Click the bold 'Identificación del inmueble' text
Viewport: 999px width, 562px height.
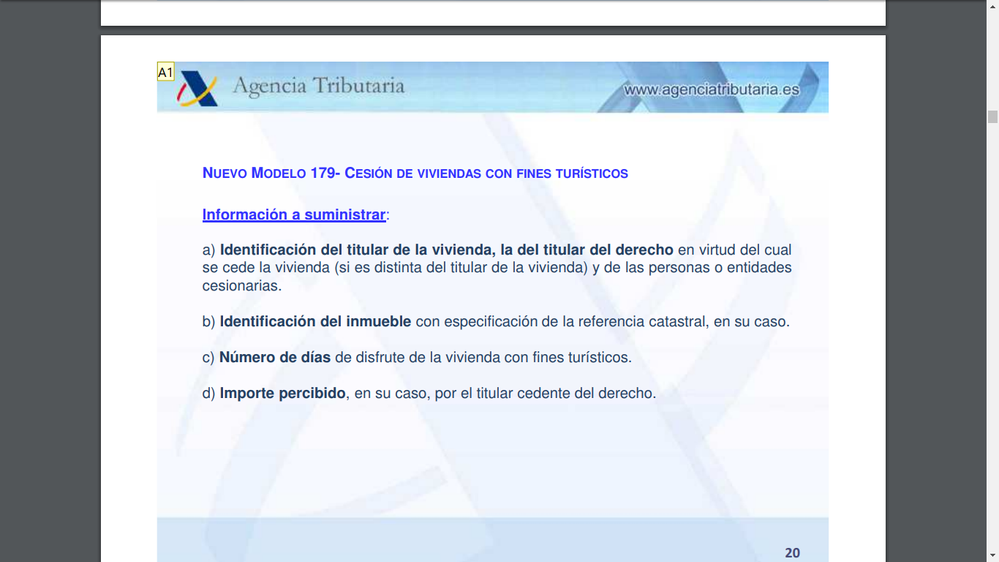click(315, 322)
